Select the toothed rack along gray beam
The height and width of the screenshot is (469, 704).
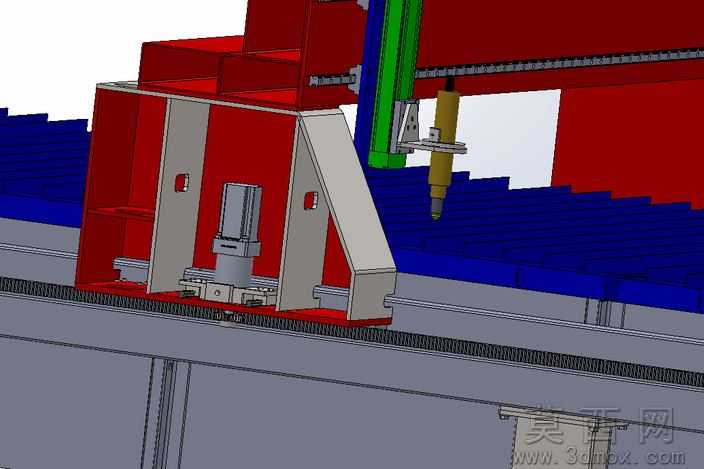coord(352,331)
